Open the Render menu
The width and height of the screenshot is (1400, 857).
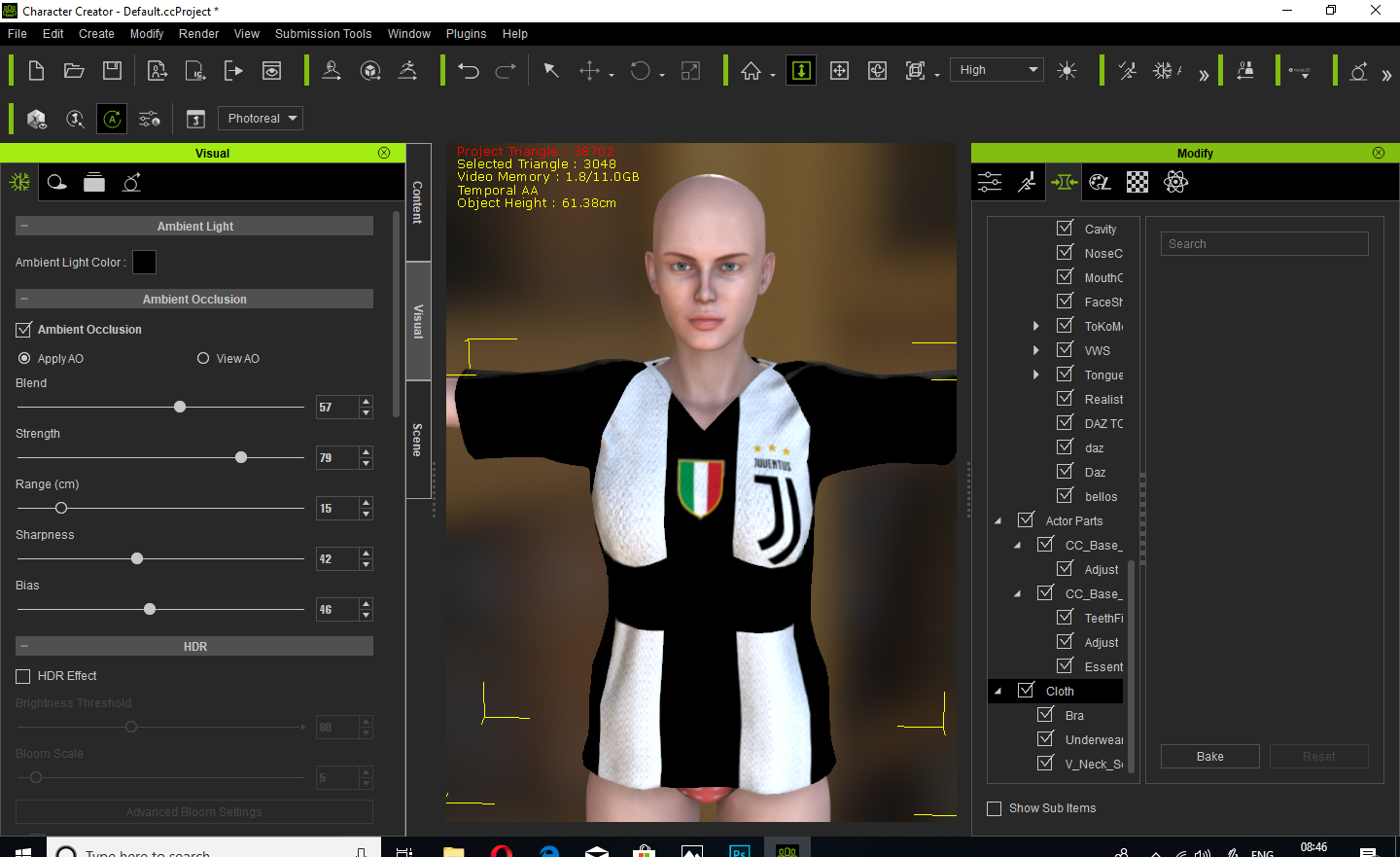(x=198, y=33)
